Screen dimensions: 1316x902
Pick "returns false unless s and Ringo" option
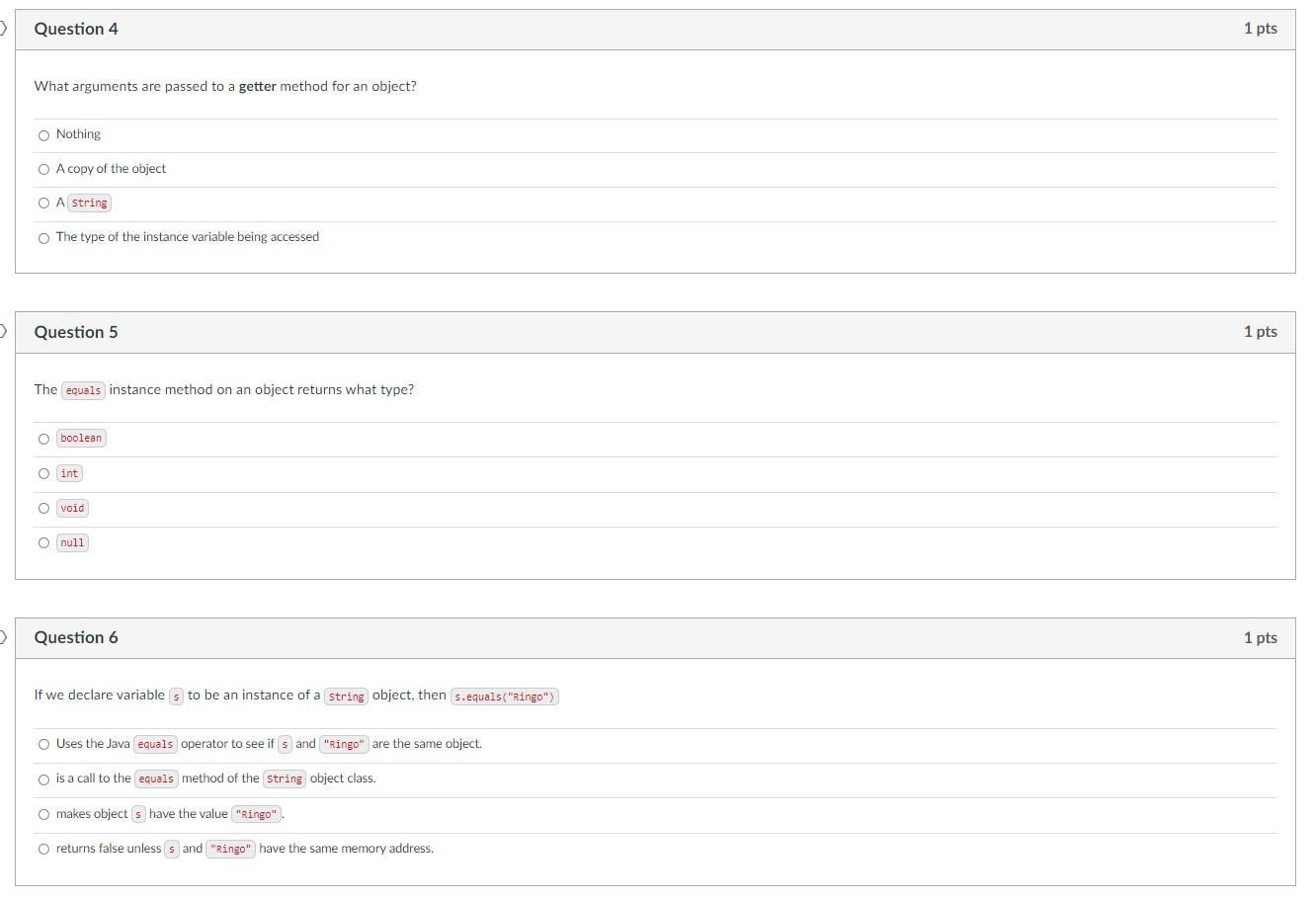click(43, 850)
